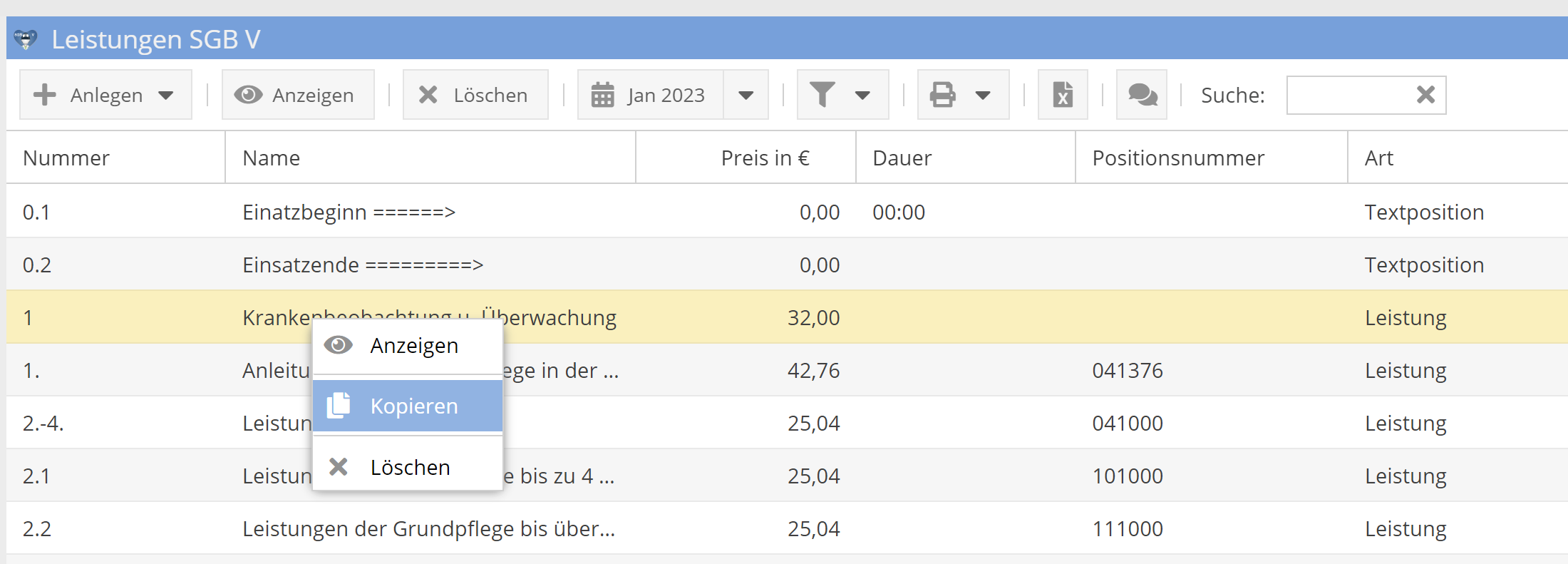Clear the search field with the X
The height and width of the screenshot is (564, 1568).
pyautogui.click(x=1425, y=95)
